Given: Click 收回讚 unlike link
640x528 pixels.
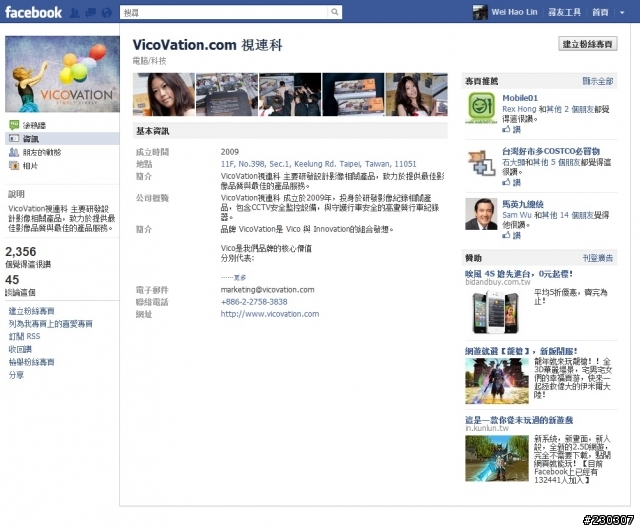Looking at the screenshot, I should (20, 349).
